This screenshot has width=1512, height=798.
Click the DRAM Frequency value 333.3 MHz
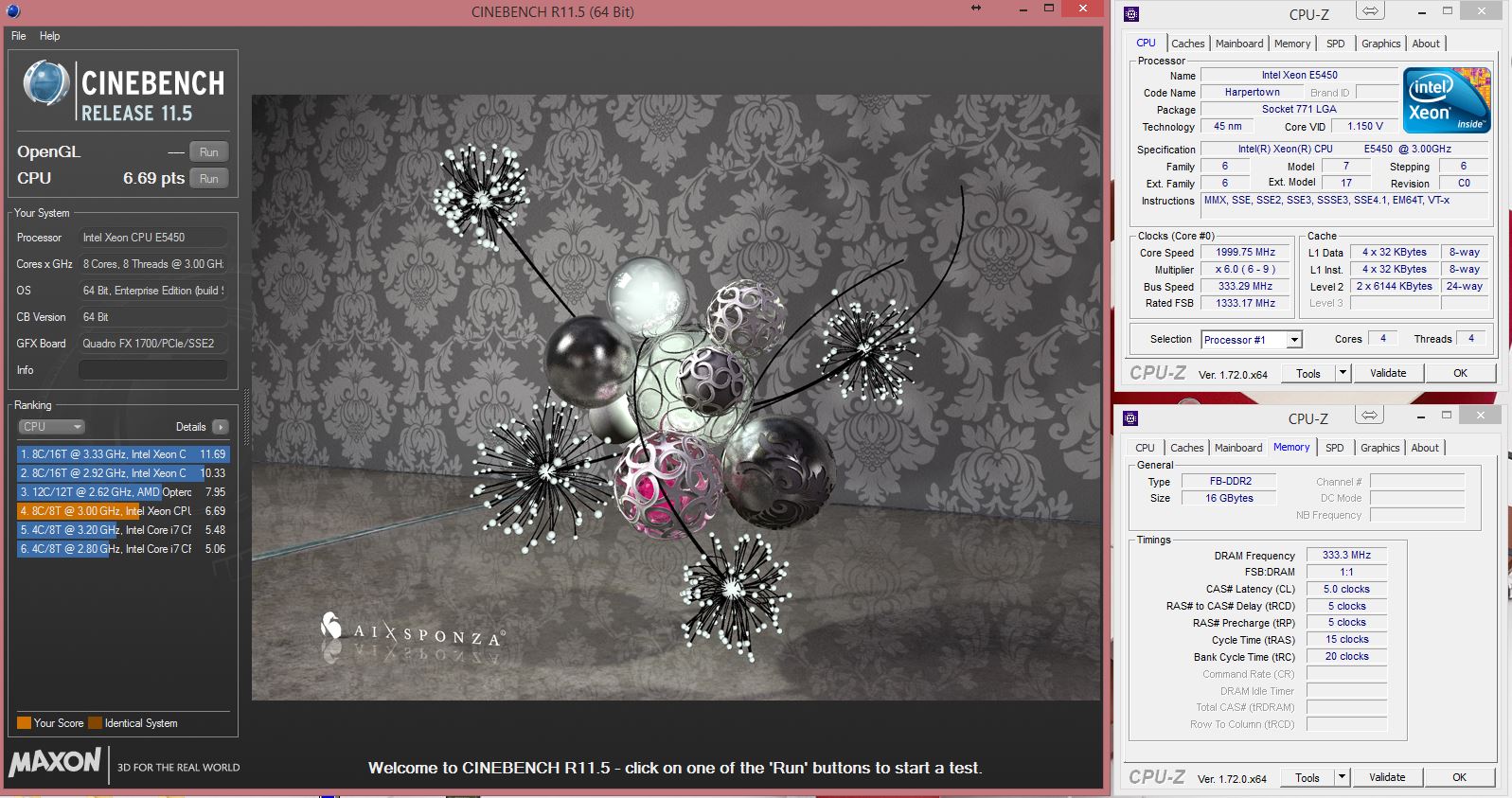(1346, 556)
